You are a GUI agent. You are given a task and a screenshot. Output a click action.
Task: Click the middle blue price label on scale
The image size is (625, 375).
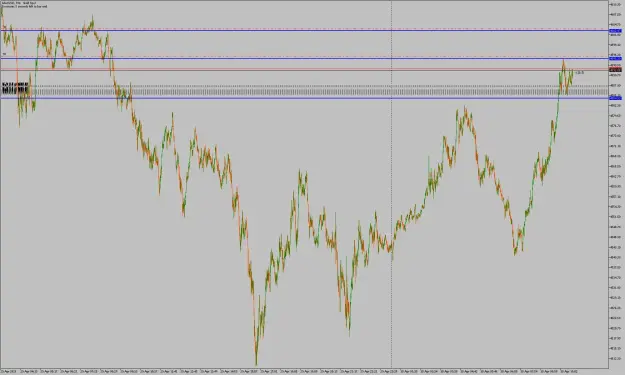(615, 59)
